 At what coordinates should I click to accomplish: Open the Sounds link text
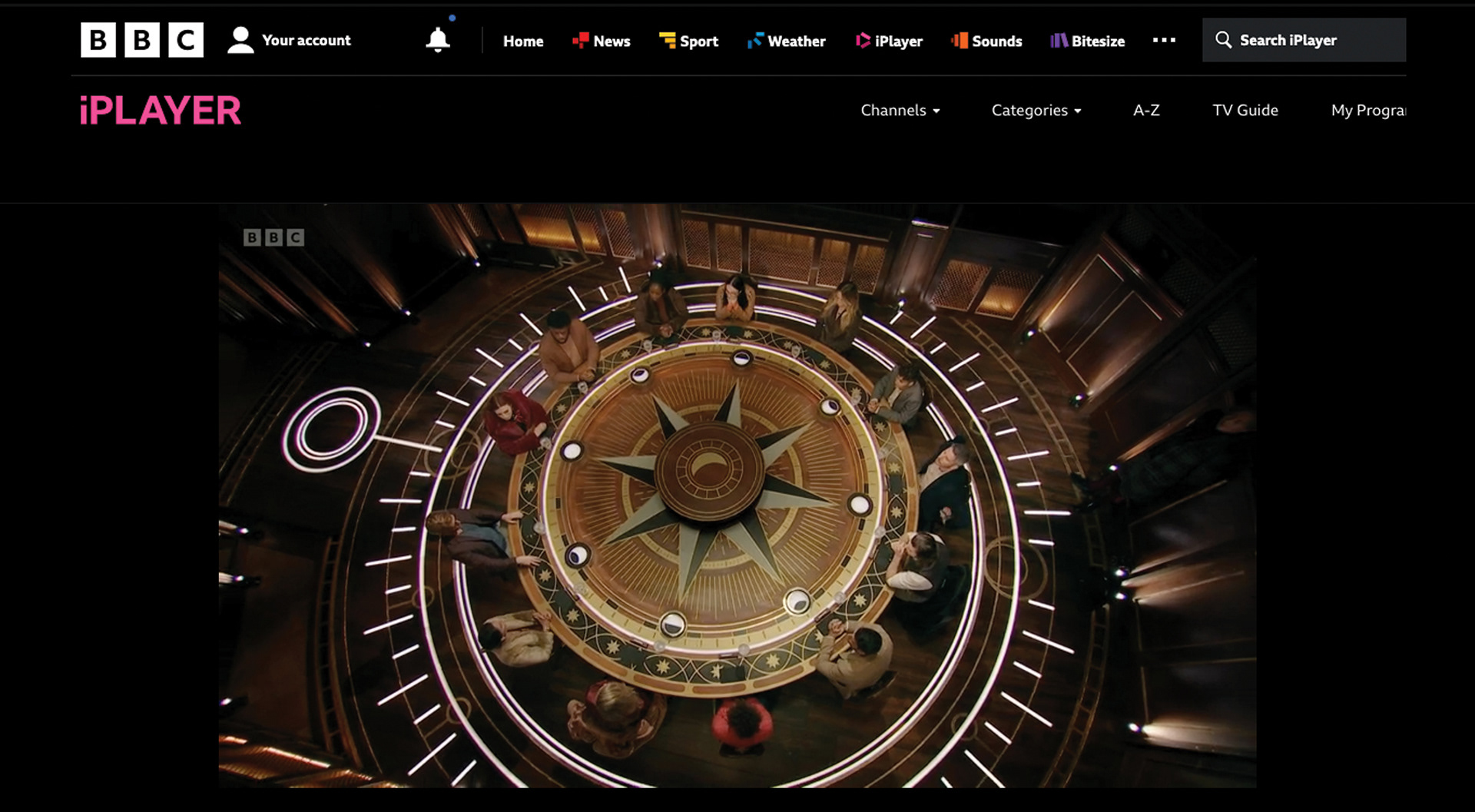pos(997,41)
